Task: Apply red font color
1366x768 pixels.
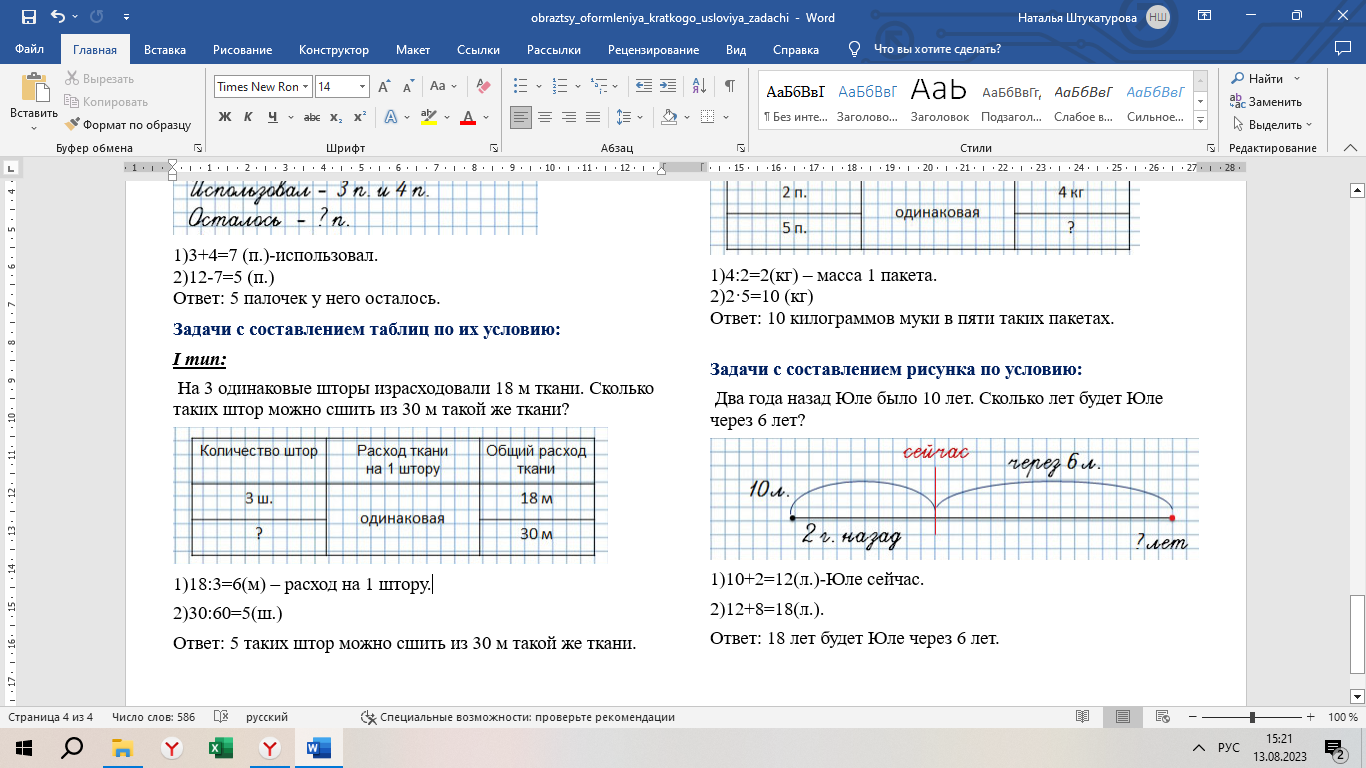Action: [x=467, y=117]
